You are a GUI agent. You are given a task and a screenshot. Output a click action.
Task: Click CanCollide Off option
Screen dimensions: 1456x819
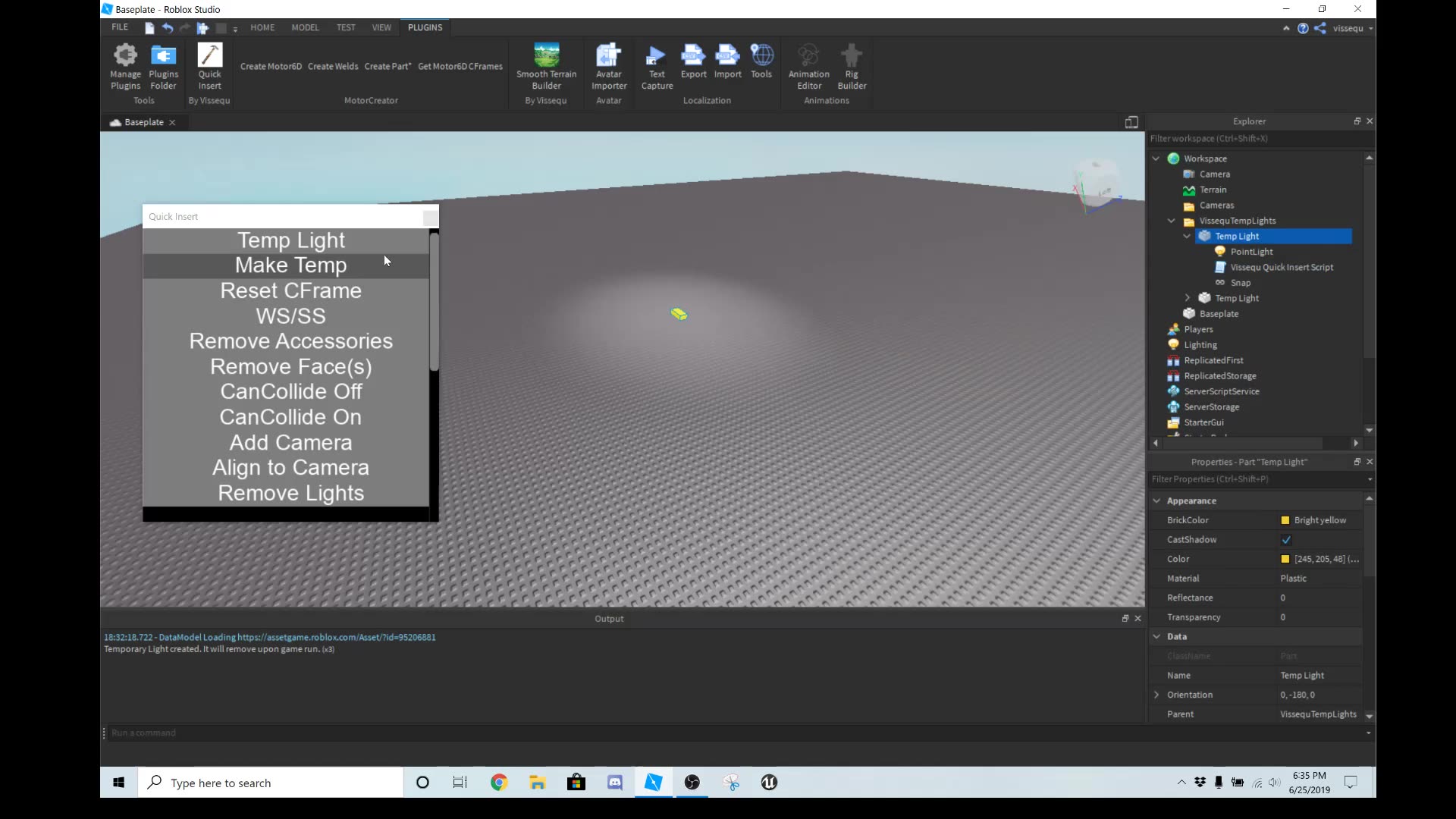(290, 391)
